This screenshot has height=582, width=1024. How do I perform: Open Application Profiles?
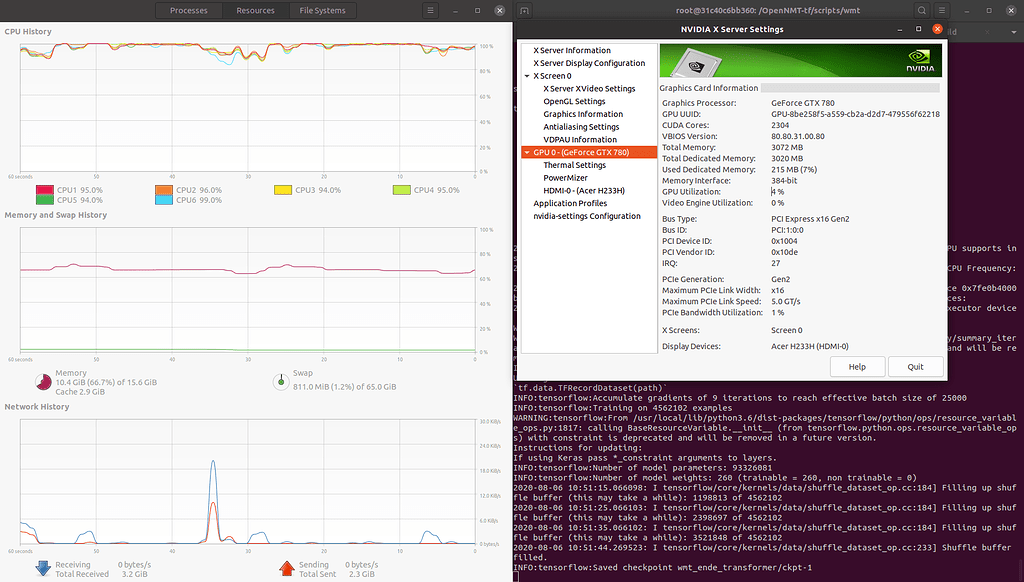click(x=570, y=203)
